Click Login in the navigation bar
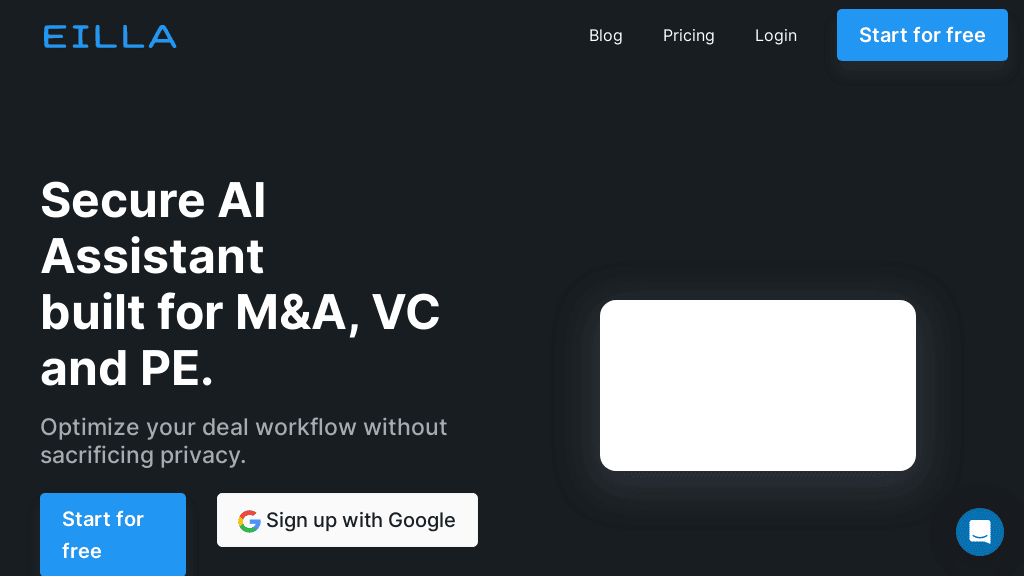This screenshot has height=576, width=1024. click(776, 36)
